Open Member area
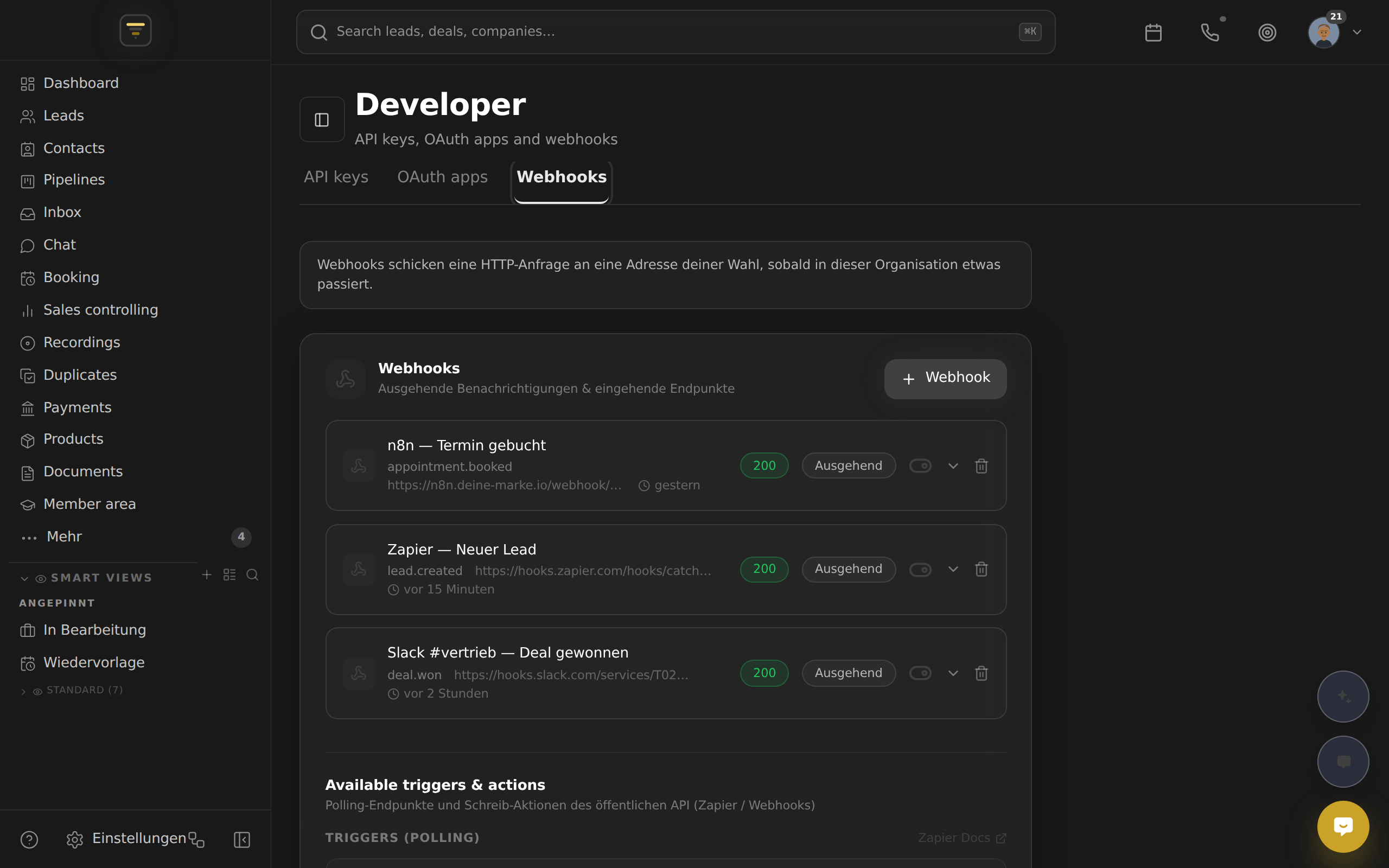 point(136,504)
